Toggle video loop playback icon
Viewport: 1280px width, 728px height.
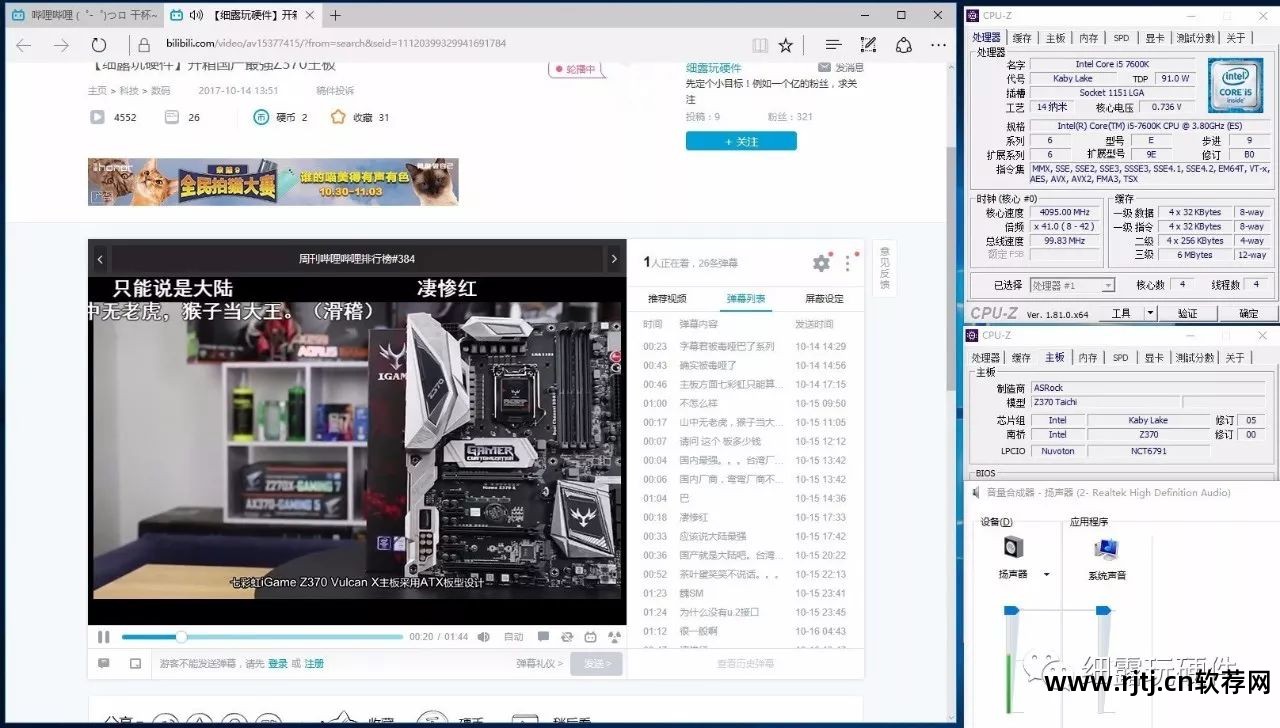pos(567,637)
